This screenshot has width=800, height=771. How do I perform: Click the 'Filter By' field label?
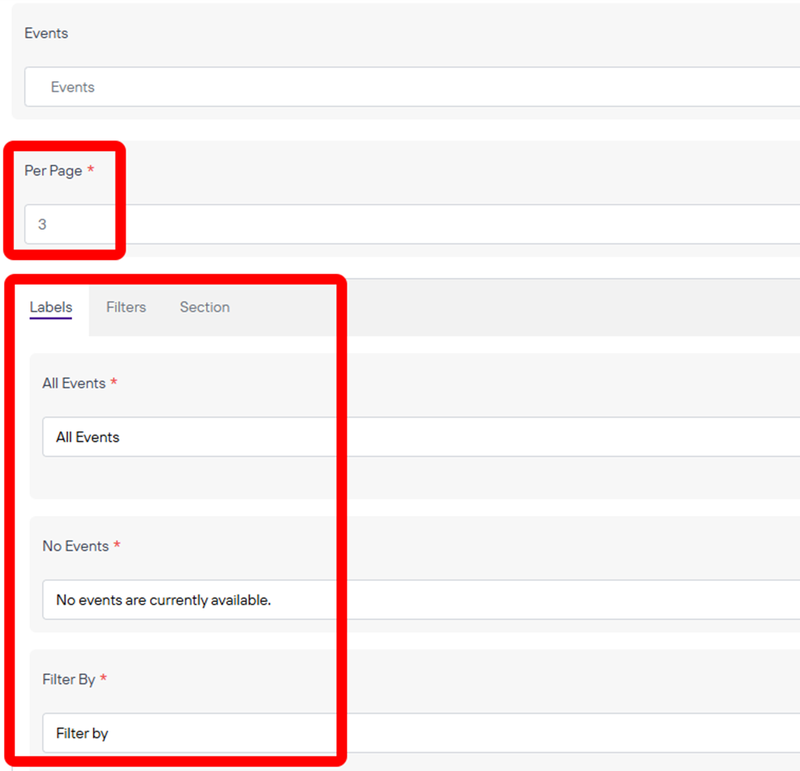tap(69, 680)
